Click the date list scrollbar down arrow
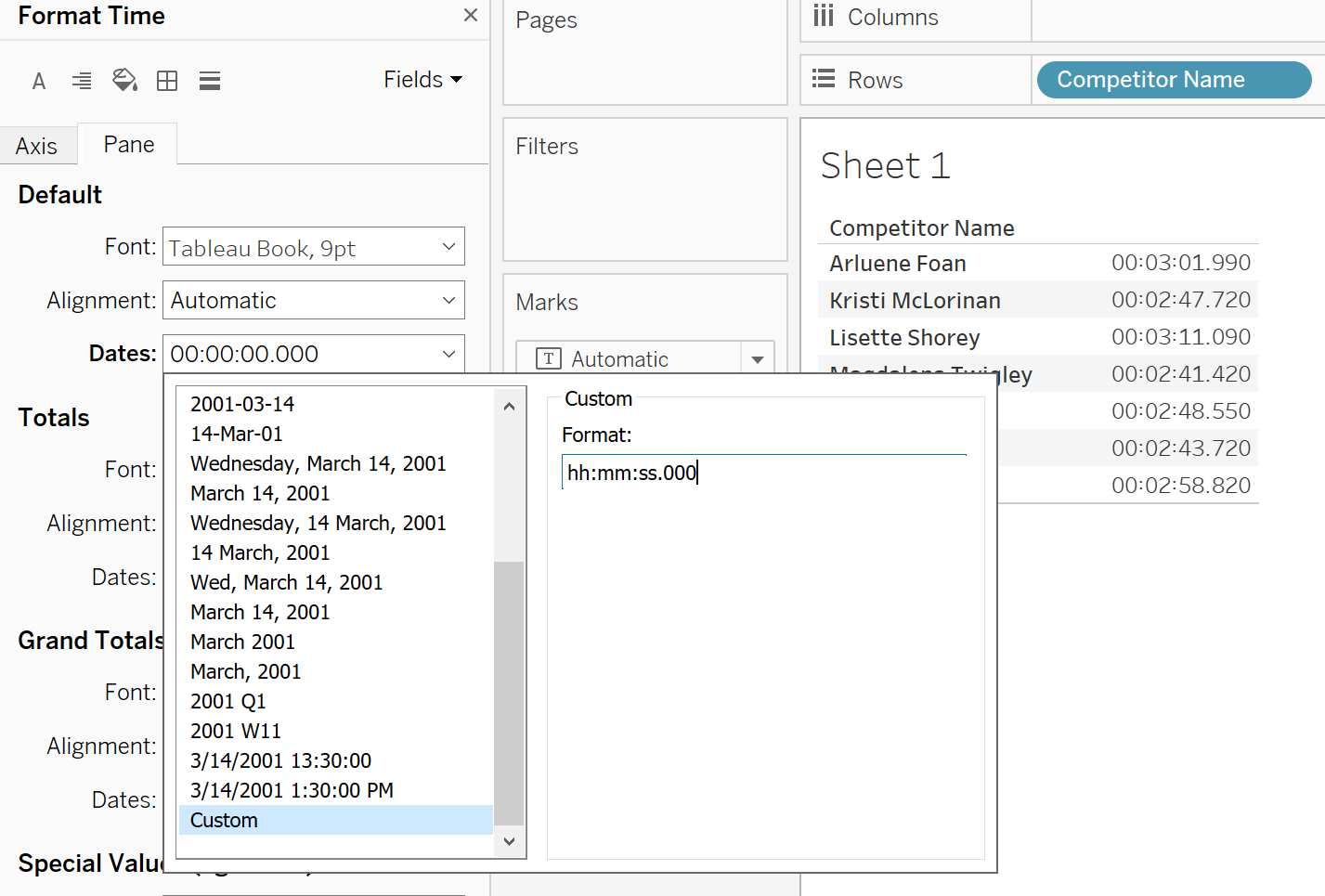The height and width of the screenshot is (896, 1325). point(509,841)
